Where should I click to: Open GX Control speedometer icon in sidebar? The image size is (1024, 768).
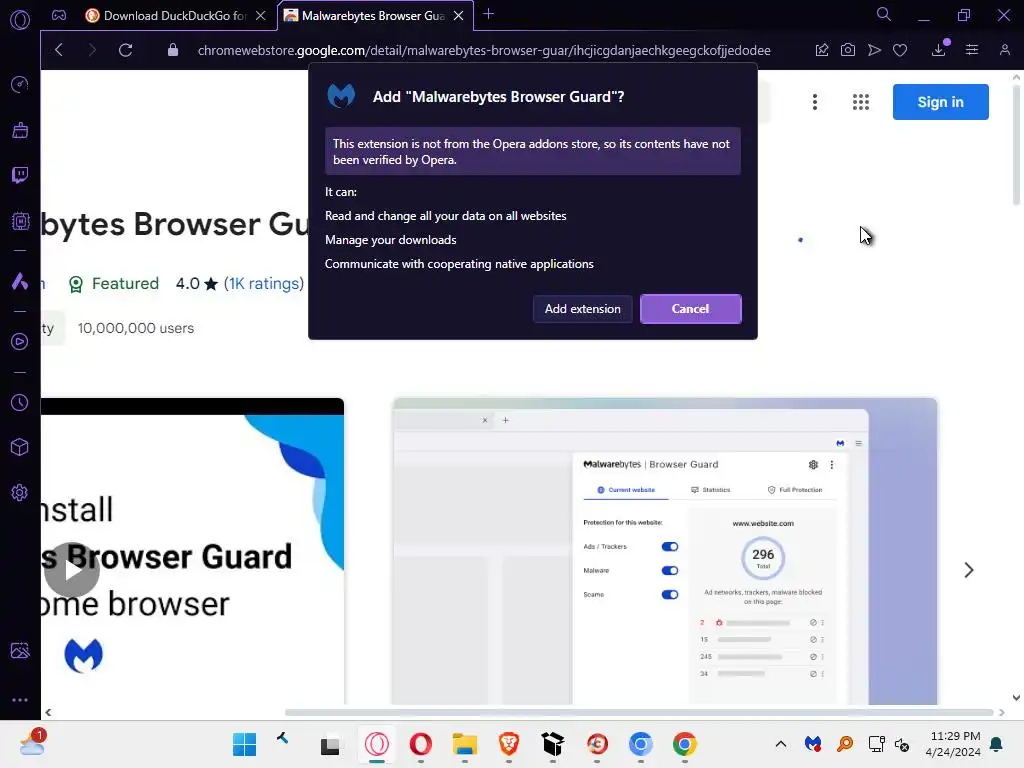coord(20,84)
